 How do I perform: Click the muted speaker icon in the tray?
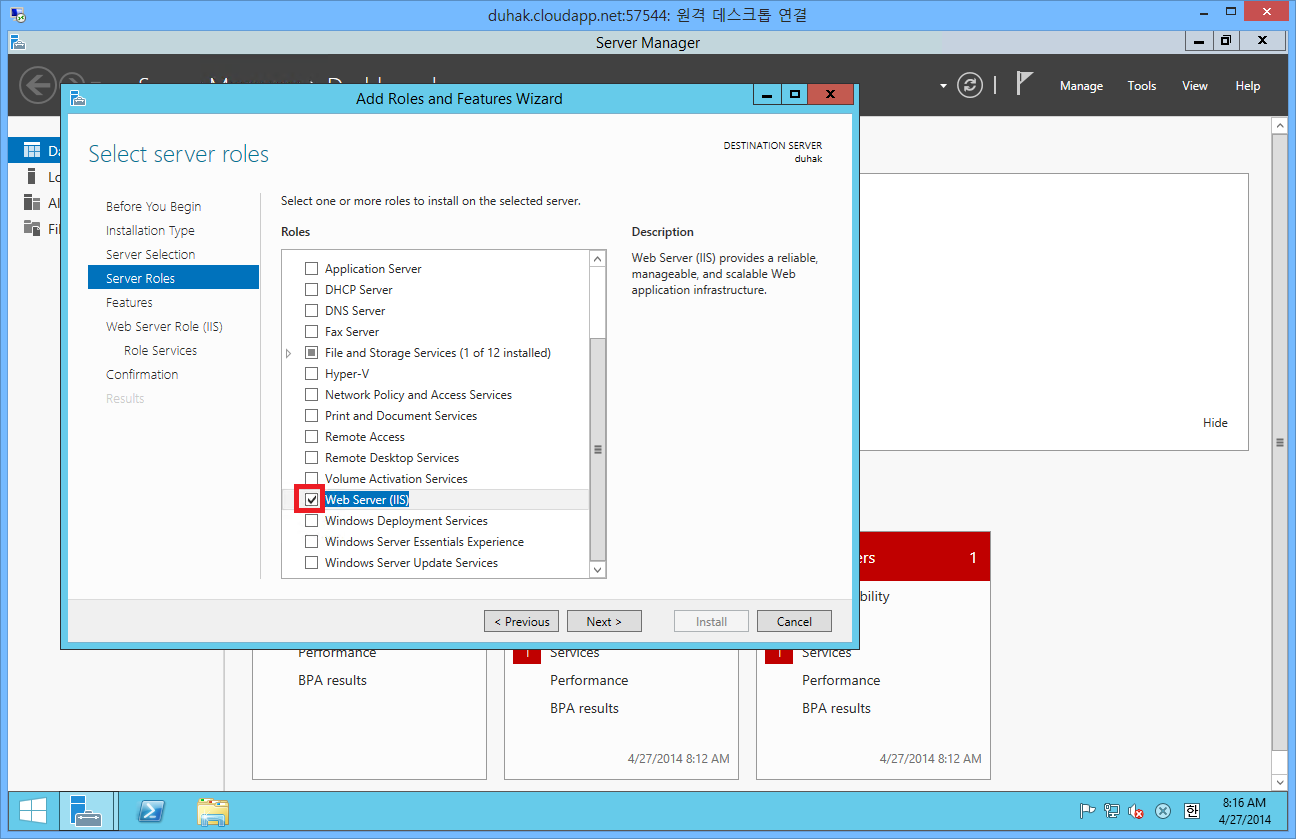click(x=1136, y=811)
